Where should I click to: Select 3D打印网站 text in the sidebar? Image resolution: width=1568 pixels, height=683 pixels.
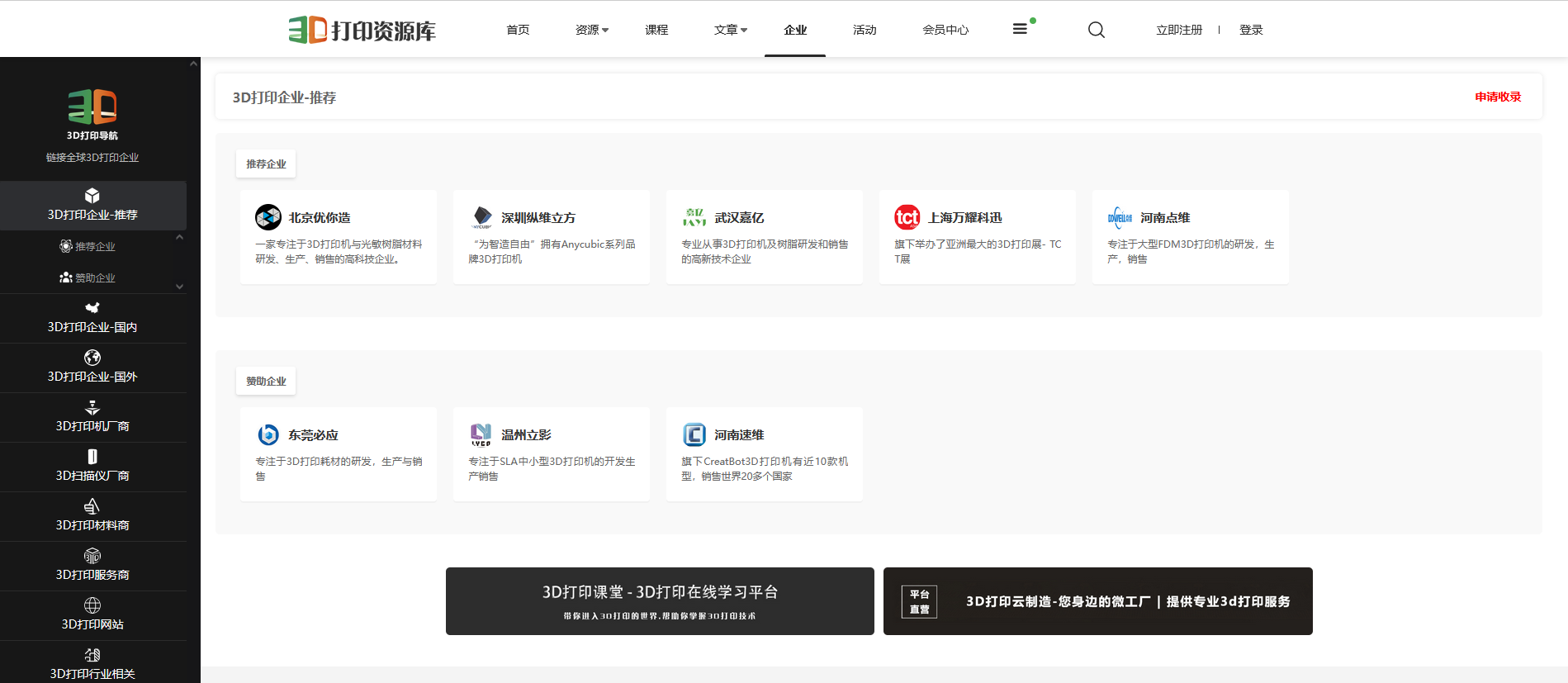(x=92, y=624)
